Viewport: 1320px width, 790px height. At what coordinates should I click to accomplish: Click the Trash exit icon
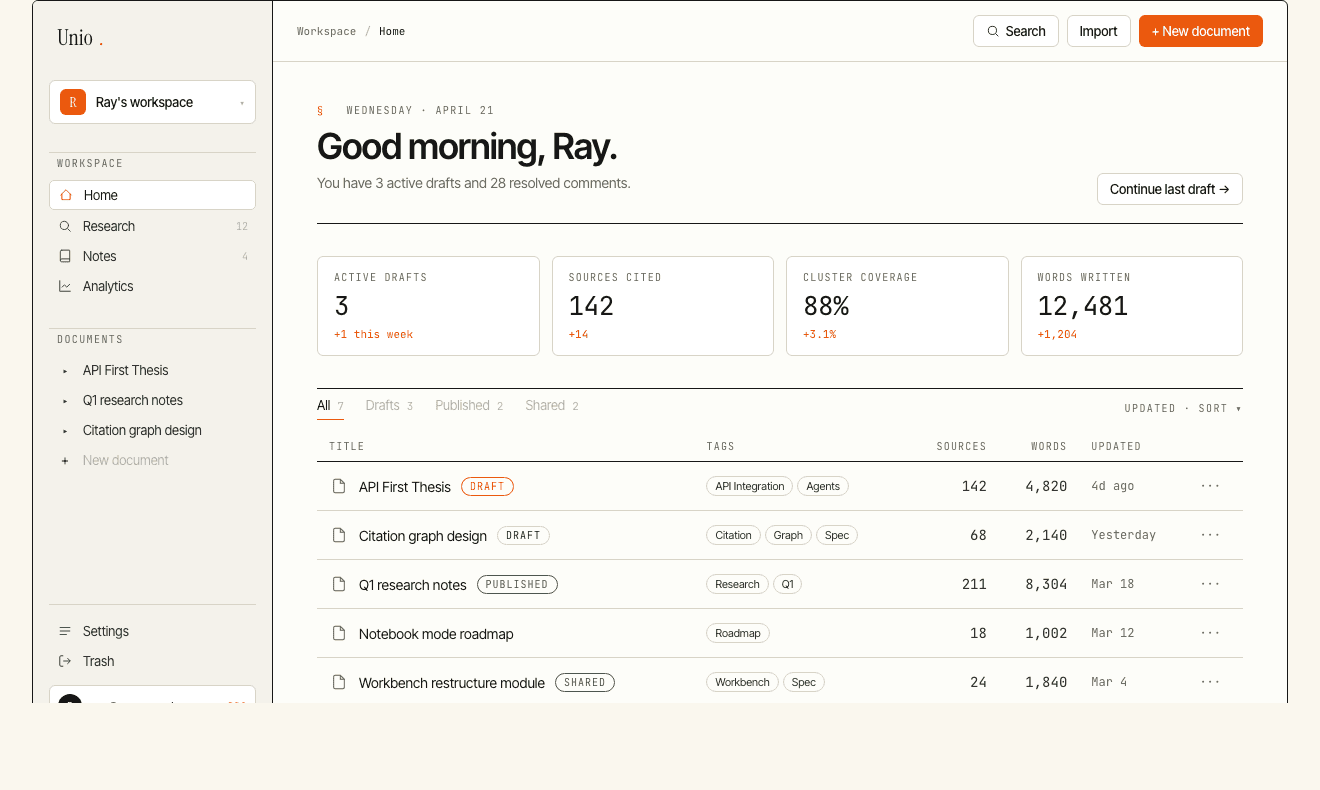(x=65, y=661)
